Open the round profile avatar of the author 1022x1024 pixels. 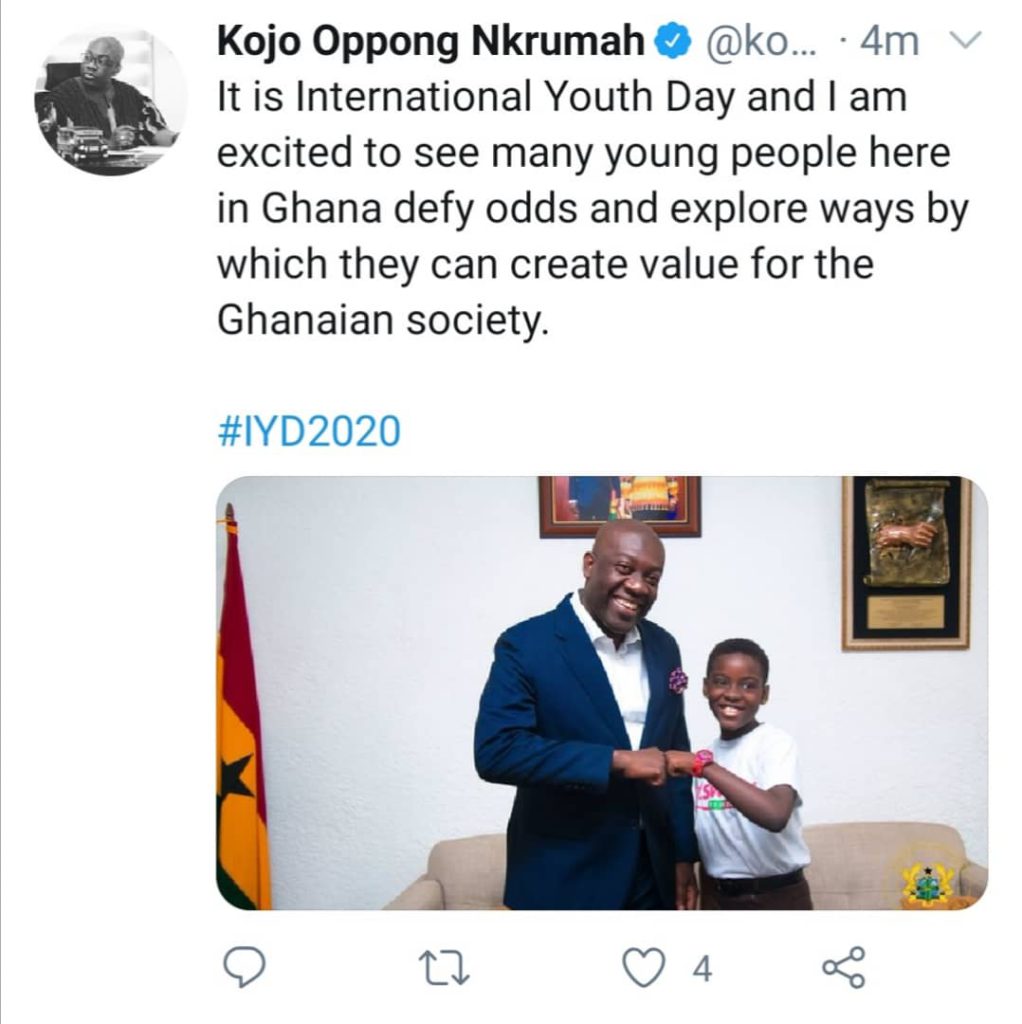(x=109, y=100)
